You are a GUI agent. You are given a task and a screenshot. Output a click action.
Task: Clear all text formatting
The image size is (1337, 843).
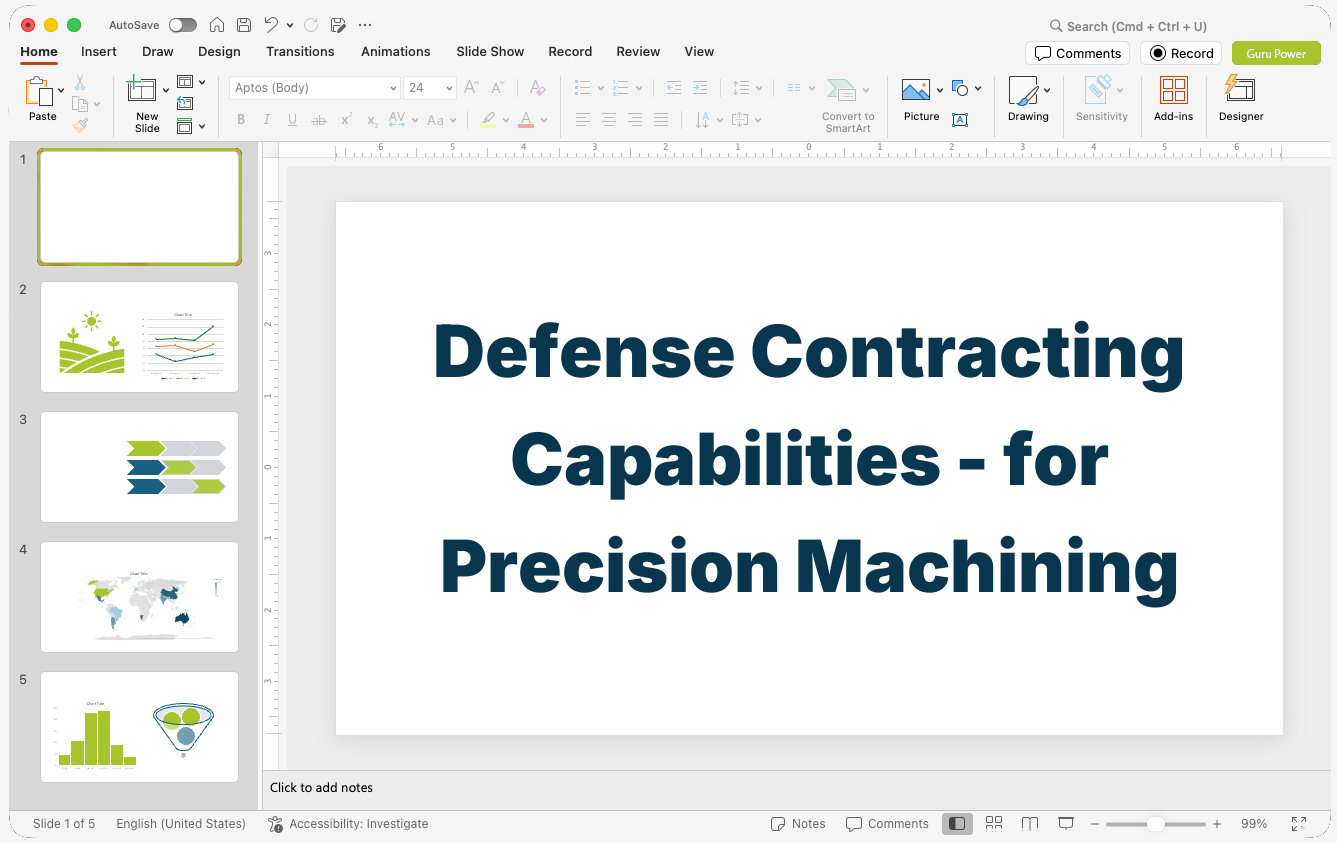(x=537, y=88)
